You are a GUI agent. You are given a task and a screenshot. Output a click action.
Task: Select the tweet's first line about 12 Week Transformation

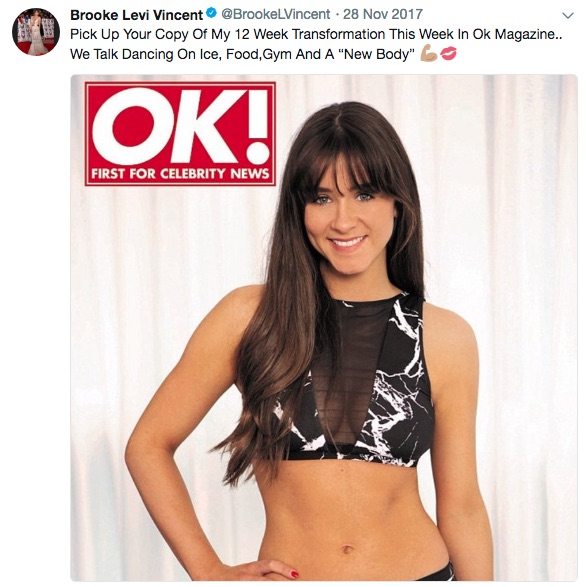pyautogui.click(x=316, y=34)
